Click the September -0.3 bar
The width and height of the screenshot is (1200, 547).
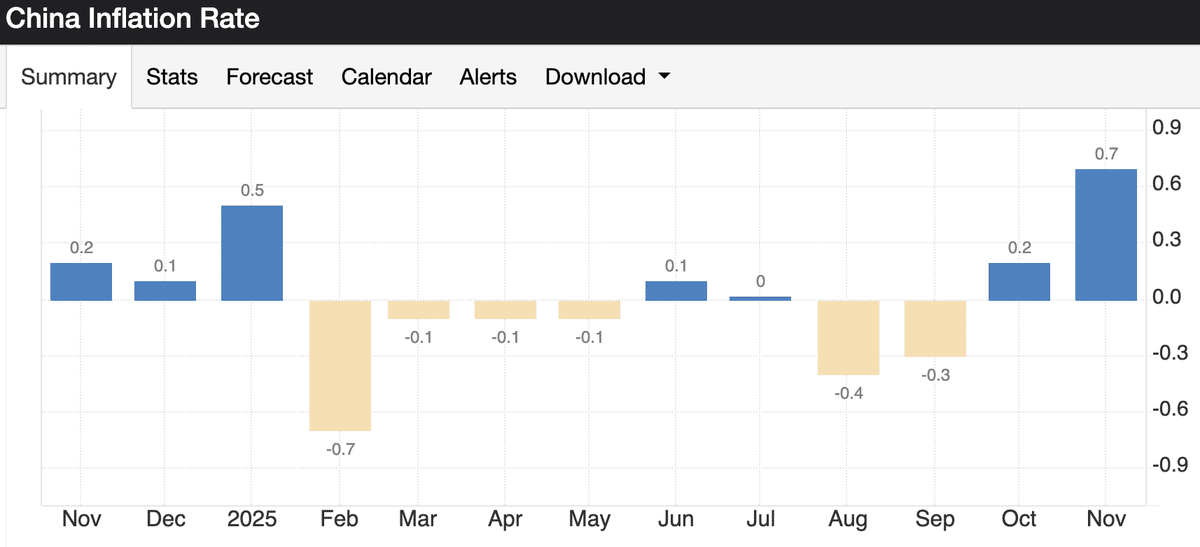pos(935,328)
